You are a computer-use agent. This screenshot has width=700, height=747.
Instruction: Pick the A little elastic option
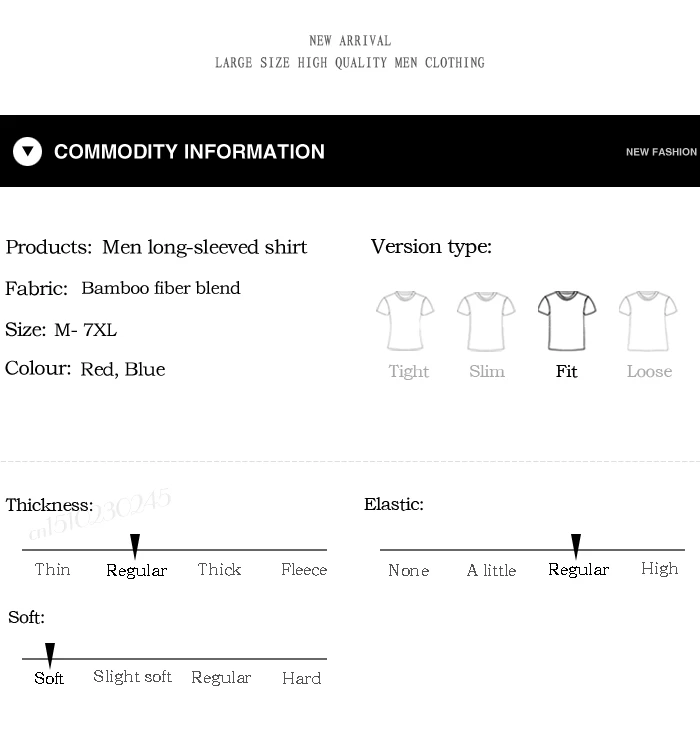tap(491, 570)
